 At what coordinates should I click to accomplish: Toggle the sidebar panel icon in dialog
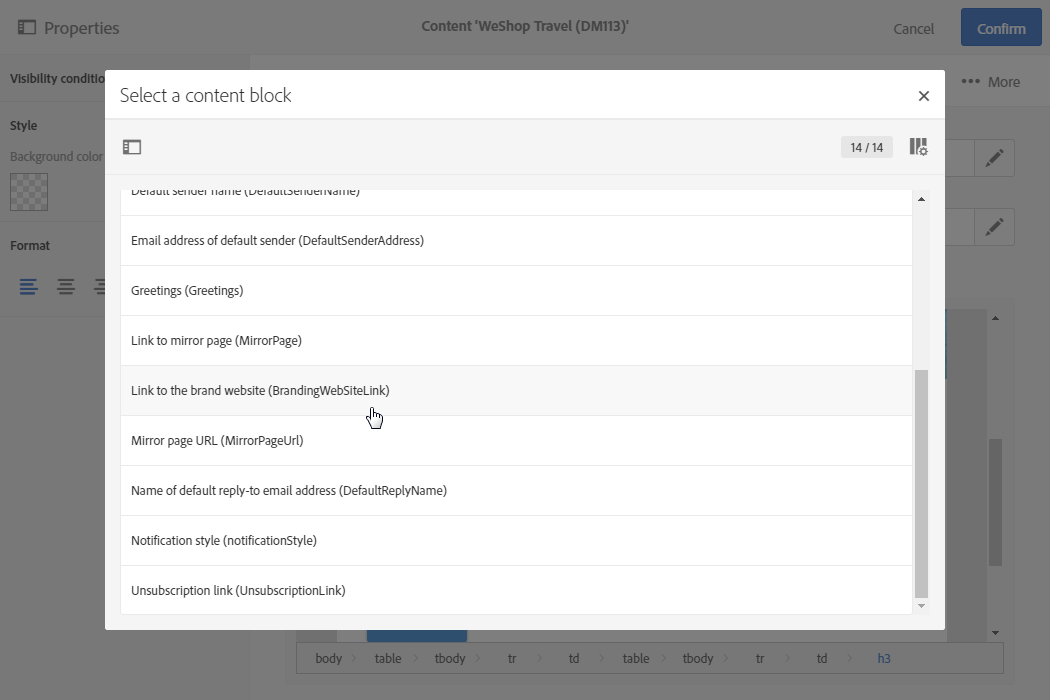click(x=132, y=147)
